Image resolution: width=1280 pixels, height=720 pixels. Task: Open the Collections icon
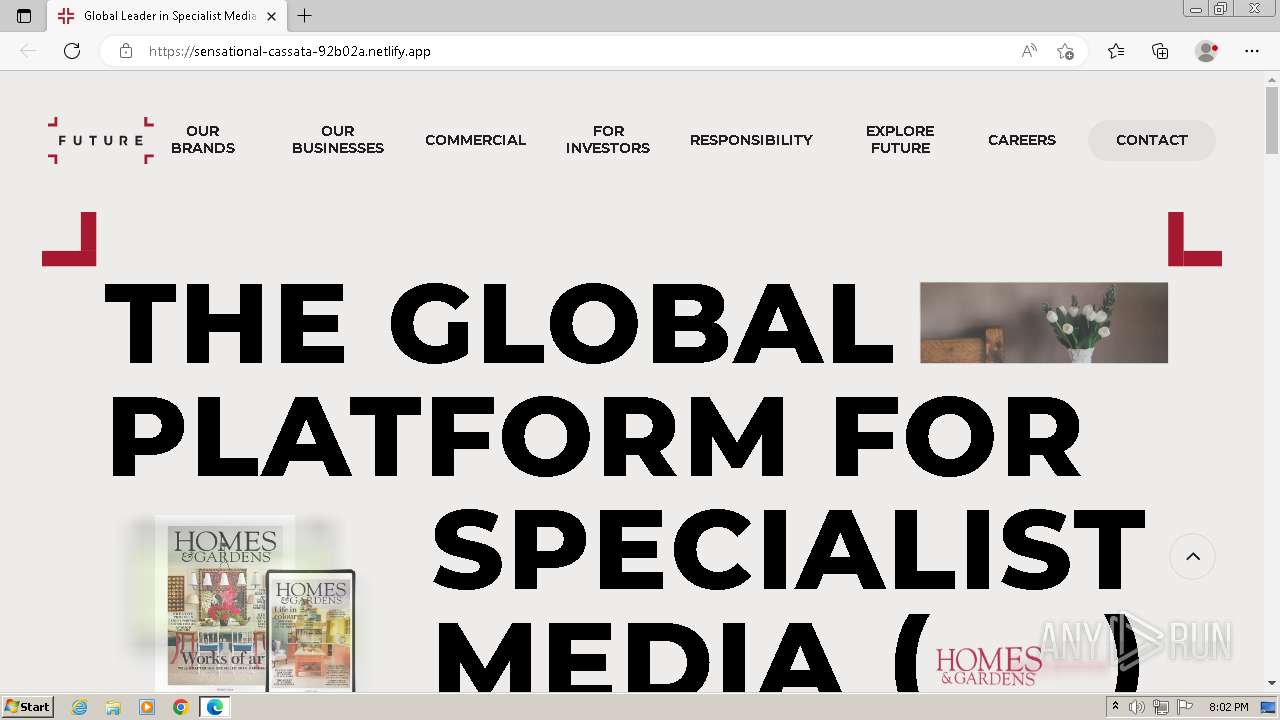point(1160,51)
